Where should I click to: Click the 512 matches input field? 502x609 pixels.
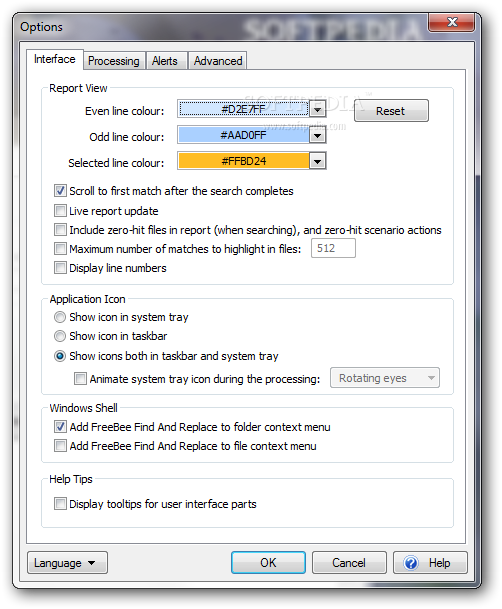click(333, 248)
